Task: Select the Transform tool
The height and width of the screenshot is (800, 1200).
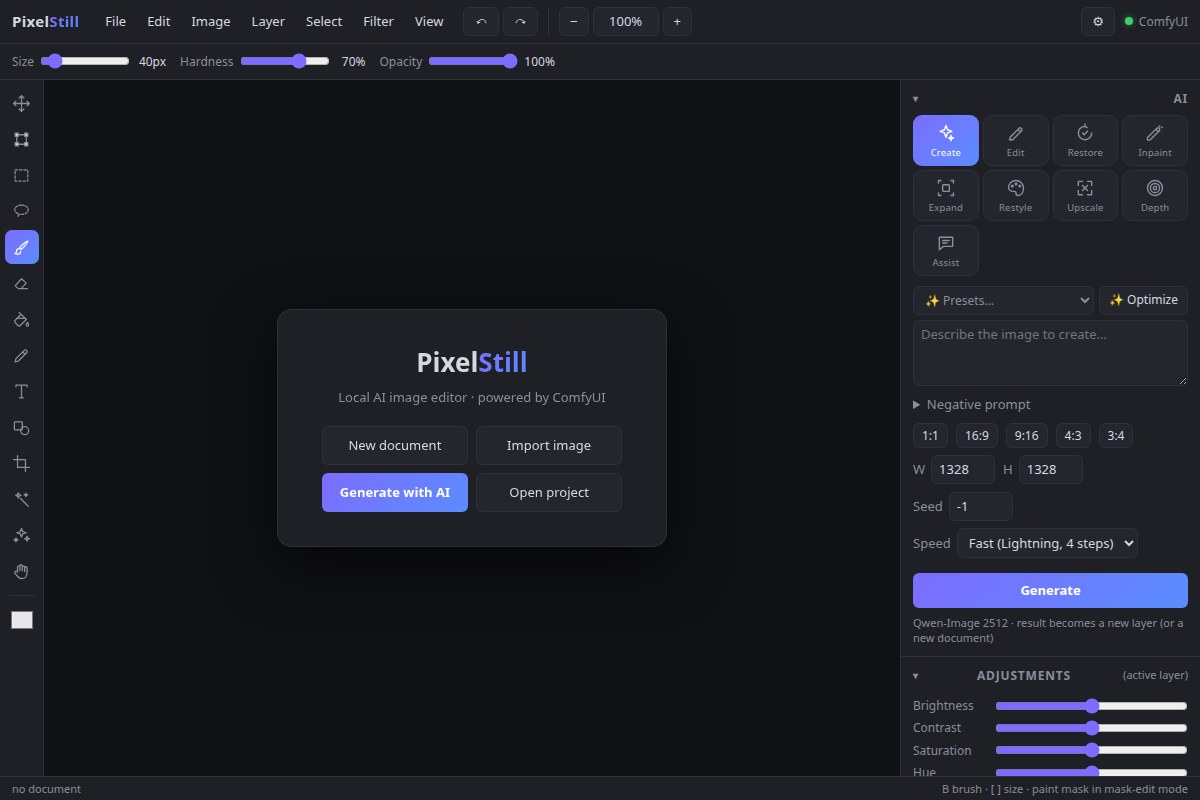Action: [21, 139]
